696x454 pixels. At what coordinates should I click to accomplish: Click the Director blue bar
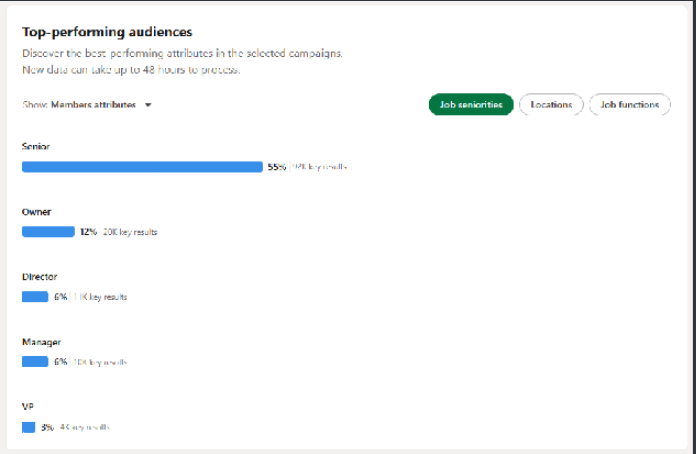click(35, 297)
